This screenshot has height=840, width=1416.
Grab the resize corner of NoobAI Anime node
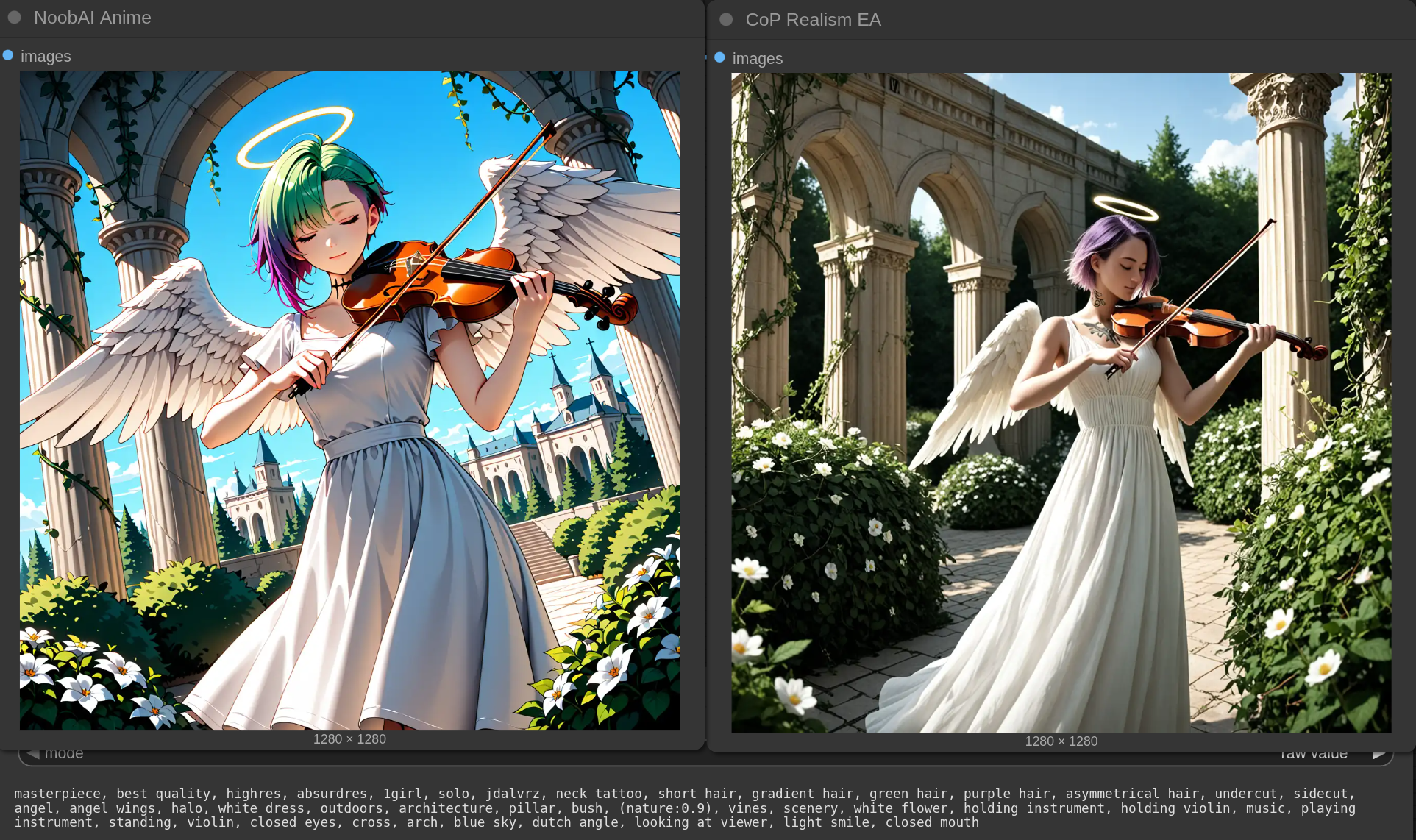pyautogui.click(x=700, y=745)
